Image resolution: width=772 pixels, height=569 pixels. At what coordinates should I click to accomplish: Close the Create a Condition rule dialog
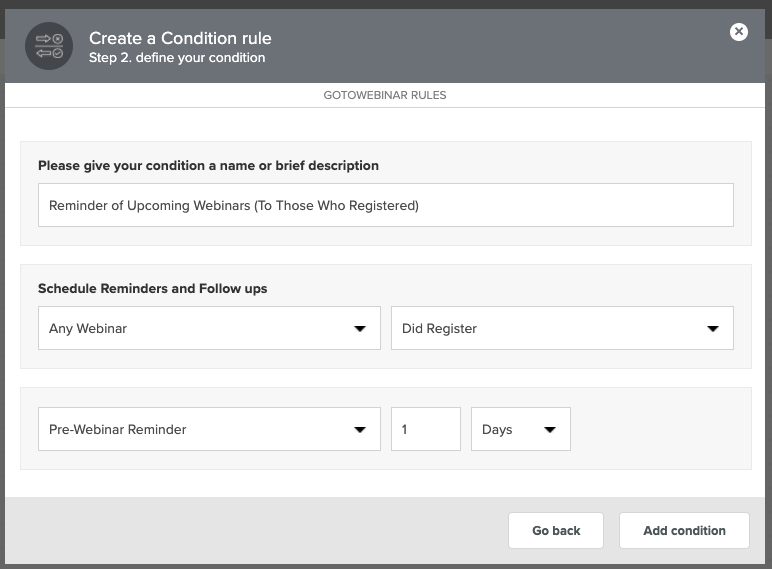pyautogui.click(x=739, y=32)
